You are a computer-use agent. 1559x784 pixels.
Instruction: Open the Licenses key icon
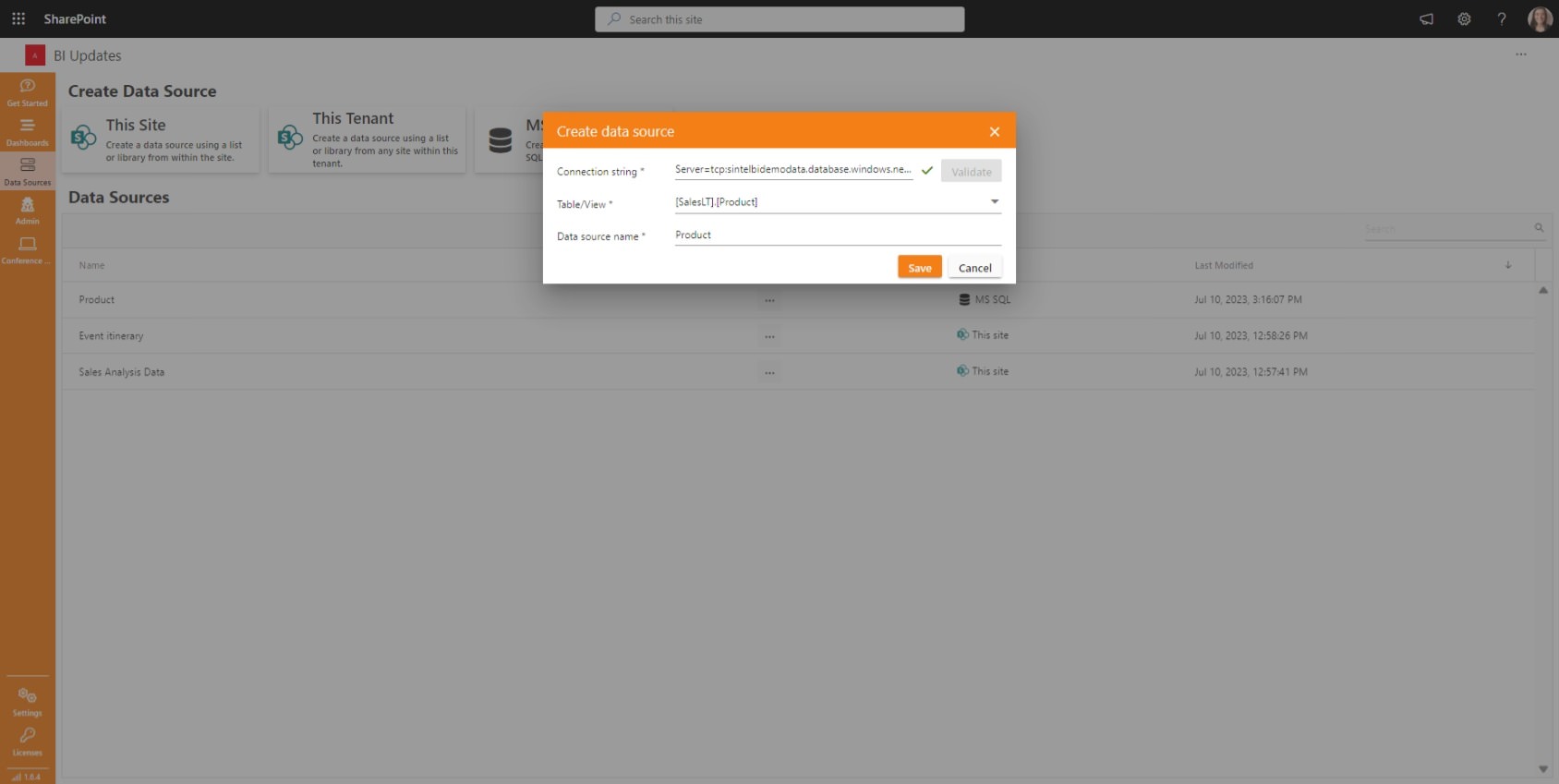(x=28, y=741)
